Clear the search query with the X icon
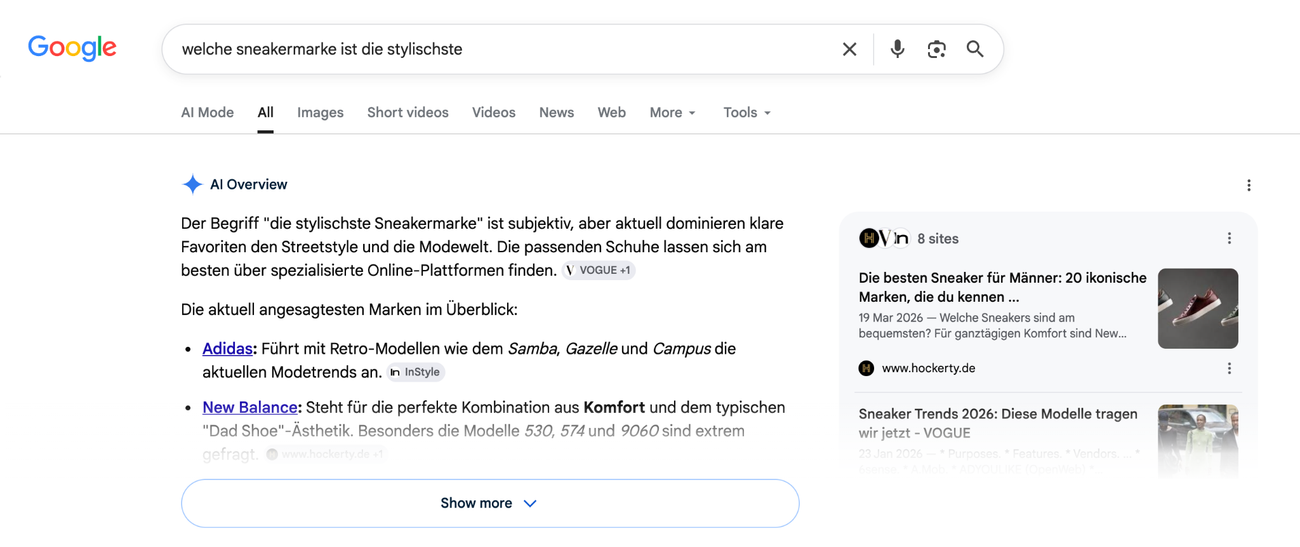This screenshot has width=1300, height=547. click(849, 49)
